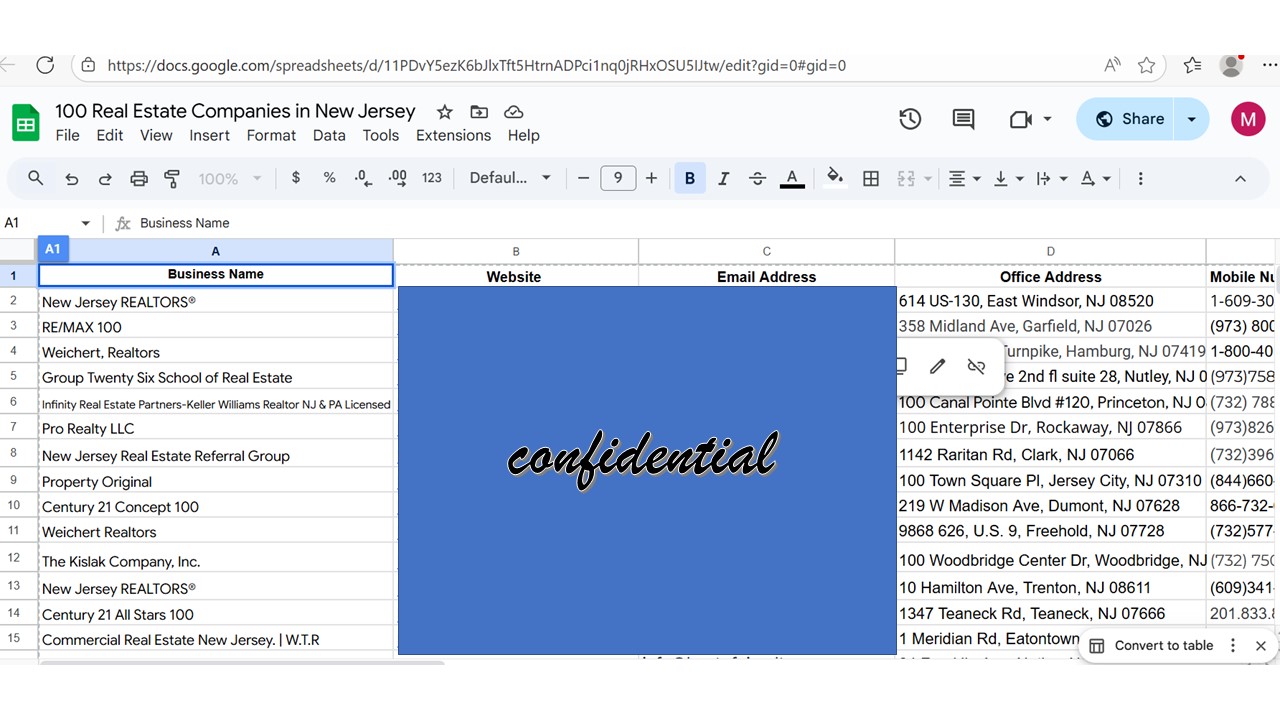Open the Default font dropdown

(x=510, y=178)
